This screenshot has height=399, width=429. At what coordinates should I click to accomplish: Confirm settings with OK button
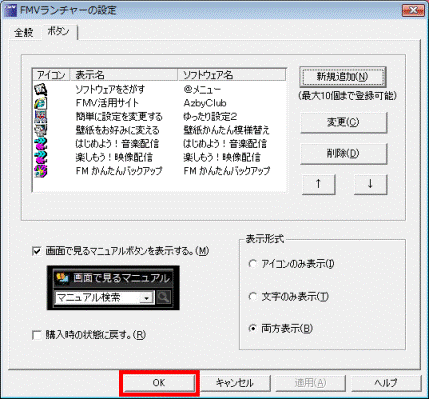tap(159, 383)
